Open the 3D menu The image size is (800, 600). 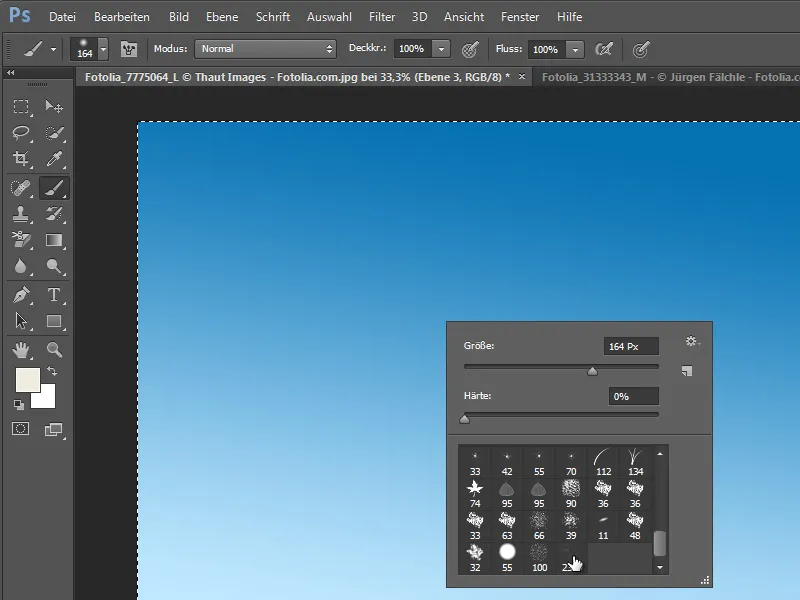419,17
